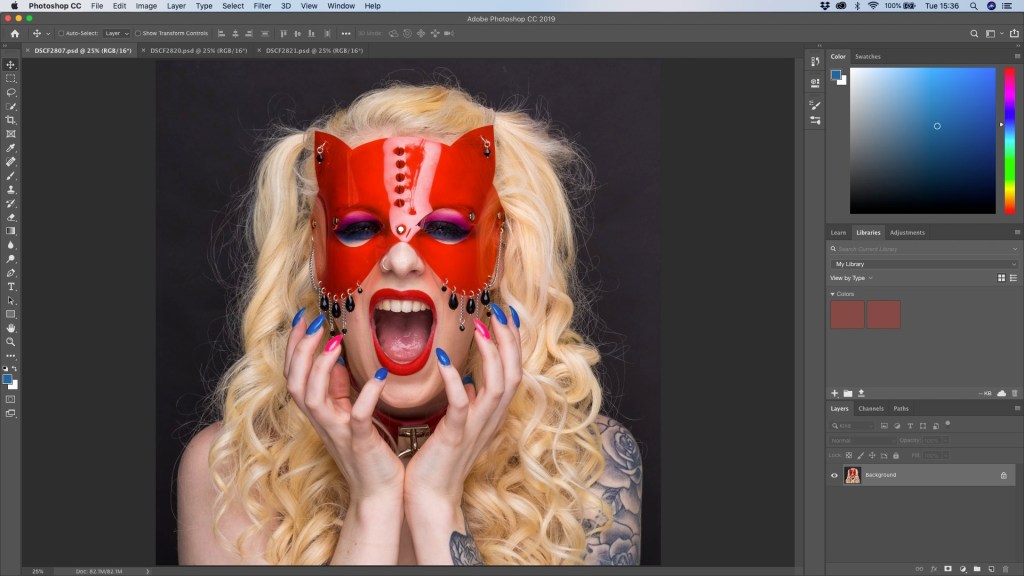Click the hue slider in Color panel
This screenshot has width=1024, height=576.
pos(1009,140)
